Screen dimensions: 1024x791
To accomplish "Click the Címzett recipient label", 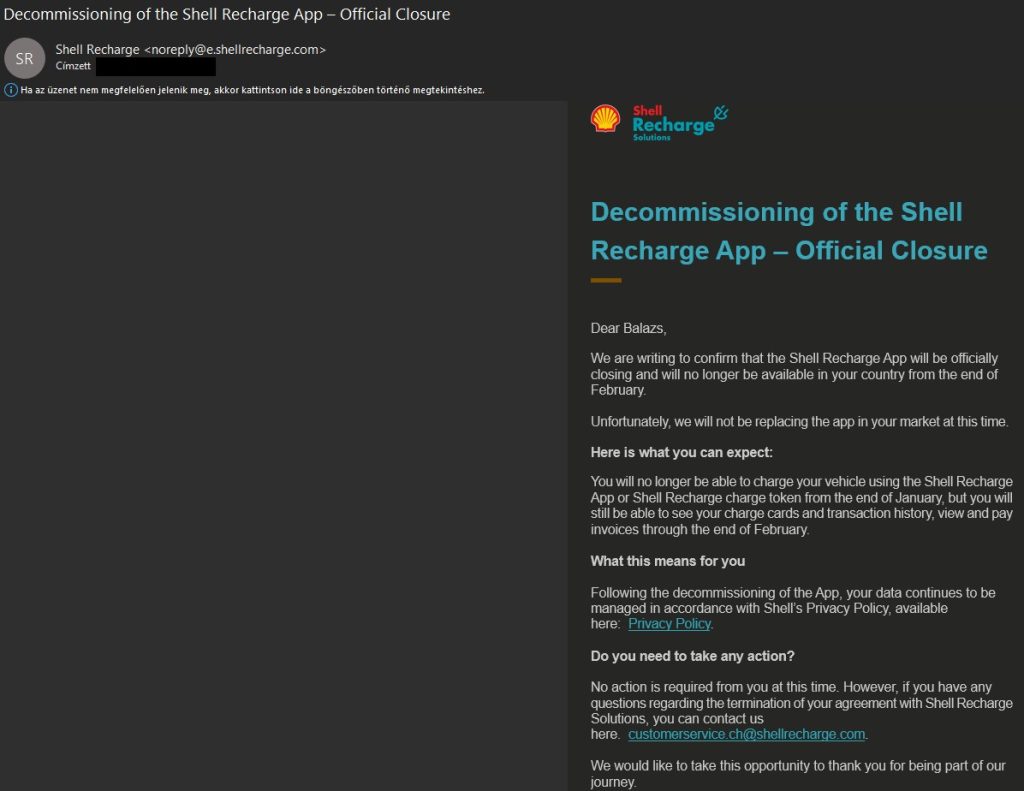I will pos(72,66).
